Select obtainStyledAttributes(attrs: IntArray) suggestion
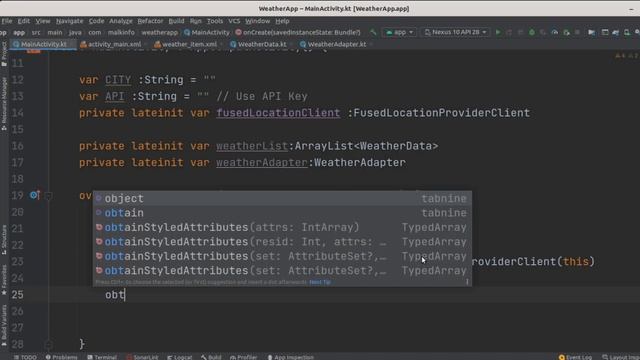 pos(282,227)
